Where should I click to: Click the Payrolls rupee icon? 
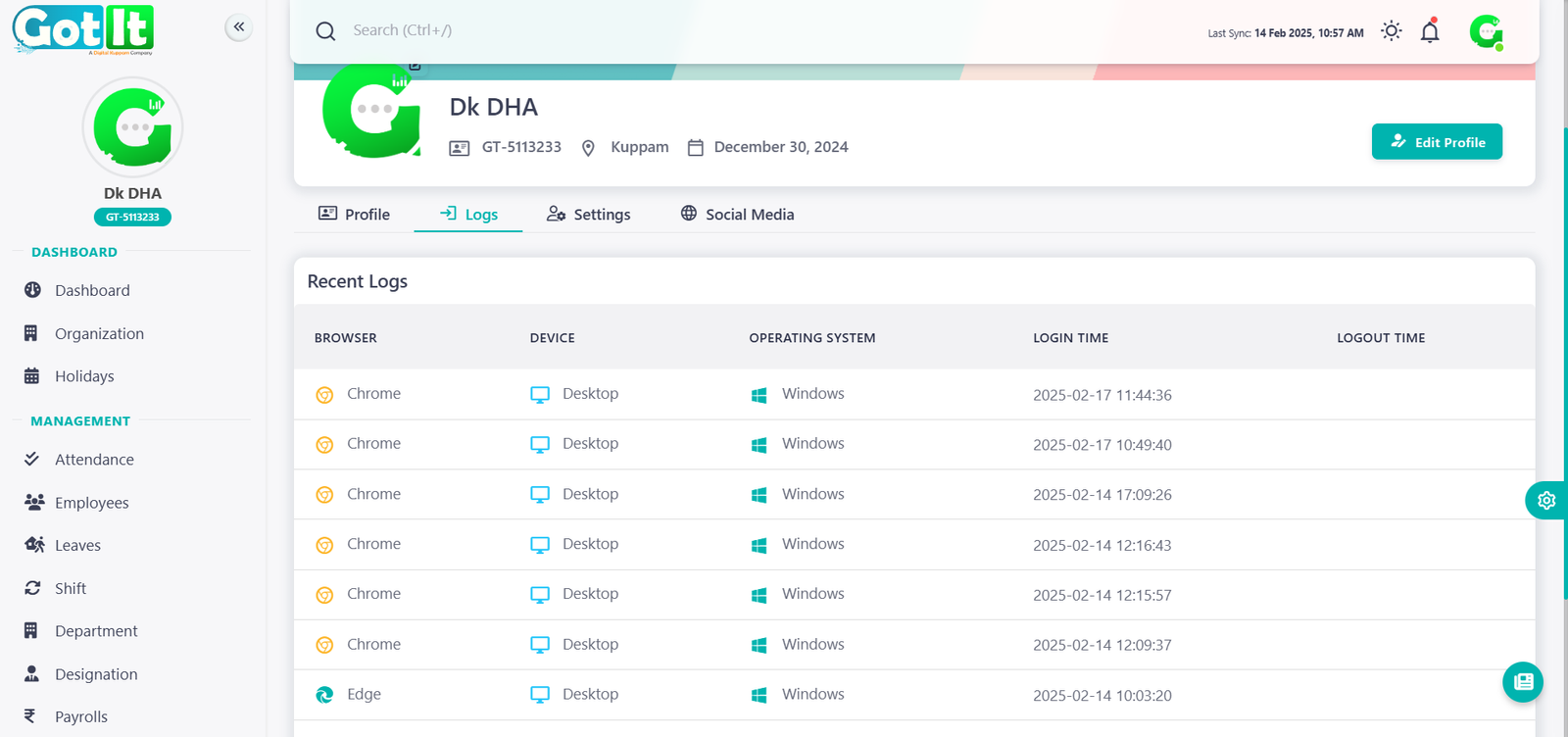coord(30,716)
